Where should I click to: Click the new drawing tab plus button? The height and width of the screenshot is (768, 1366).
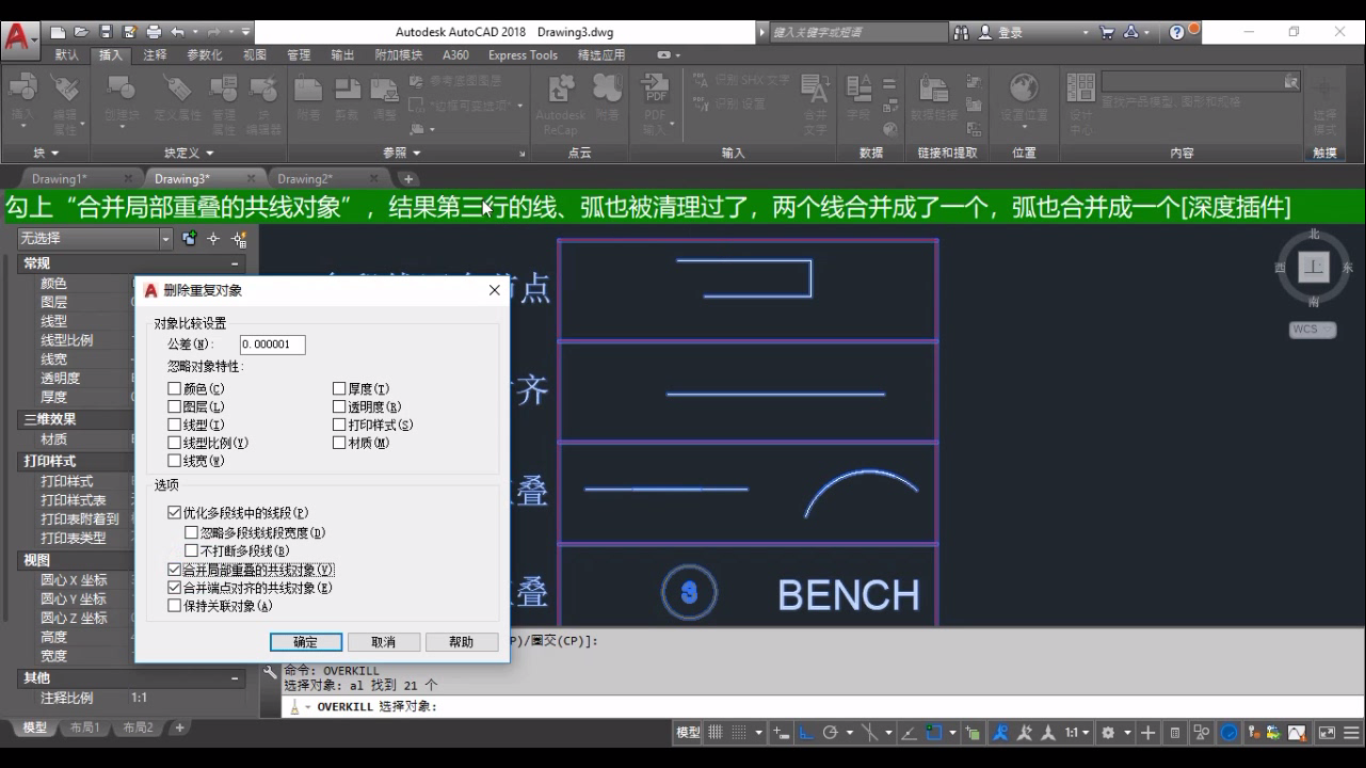(408, 179)
